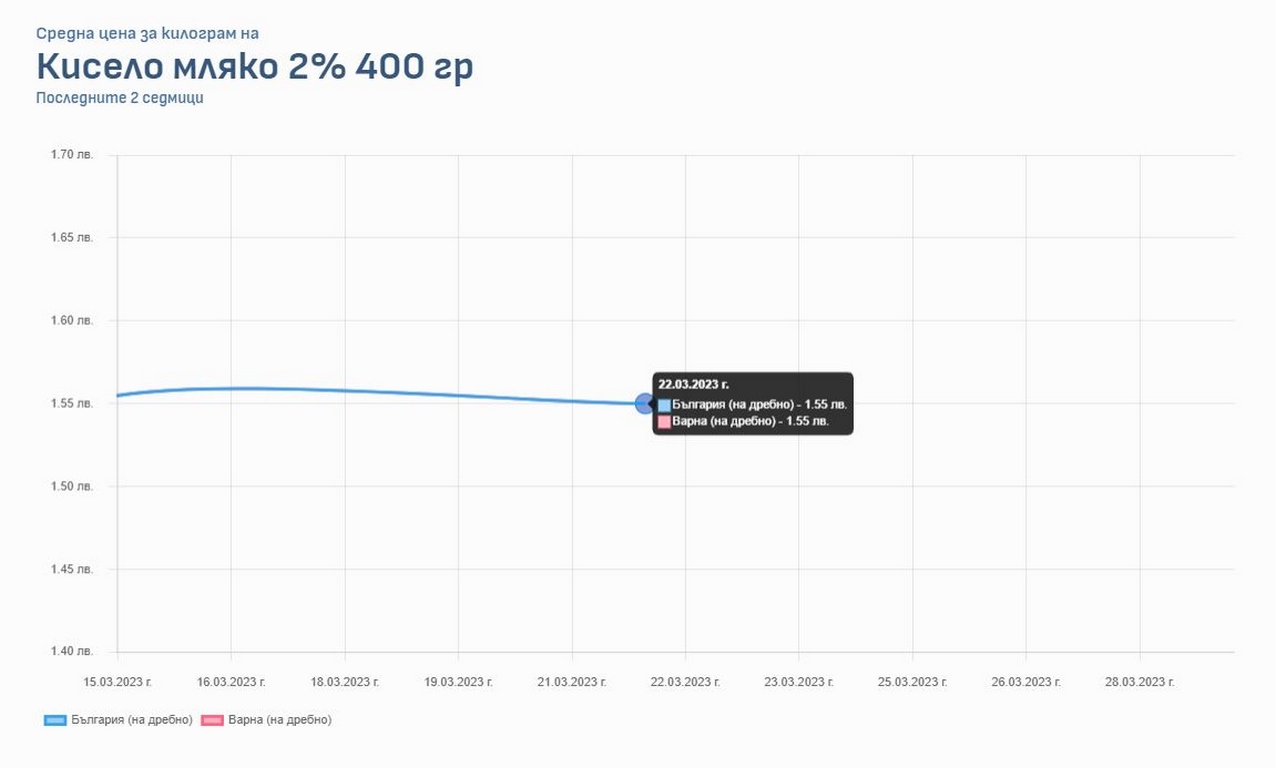Click the tooltip date header 22.03.2023 г.
Viewport: 1276px width, 768px height.
tap(694, 383)
